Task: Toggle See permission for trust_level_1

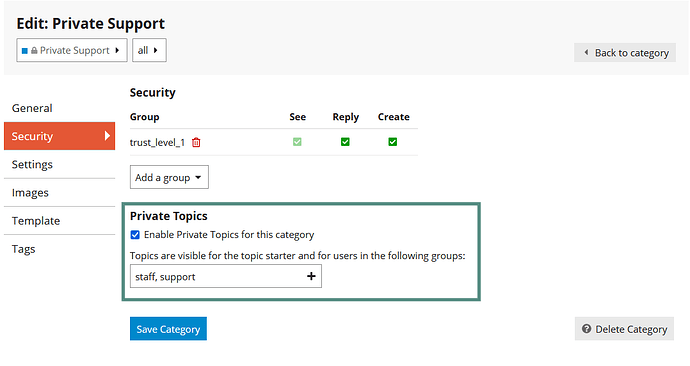Action: (297, 142)
